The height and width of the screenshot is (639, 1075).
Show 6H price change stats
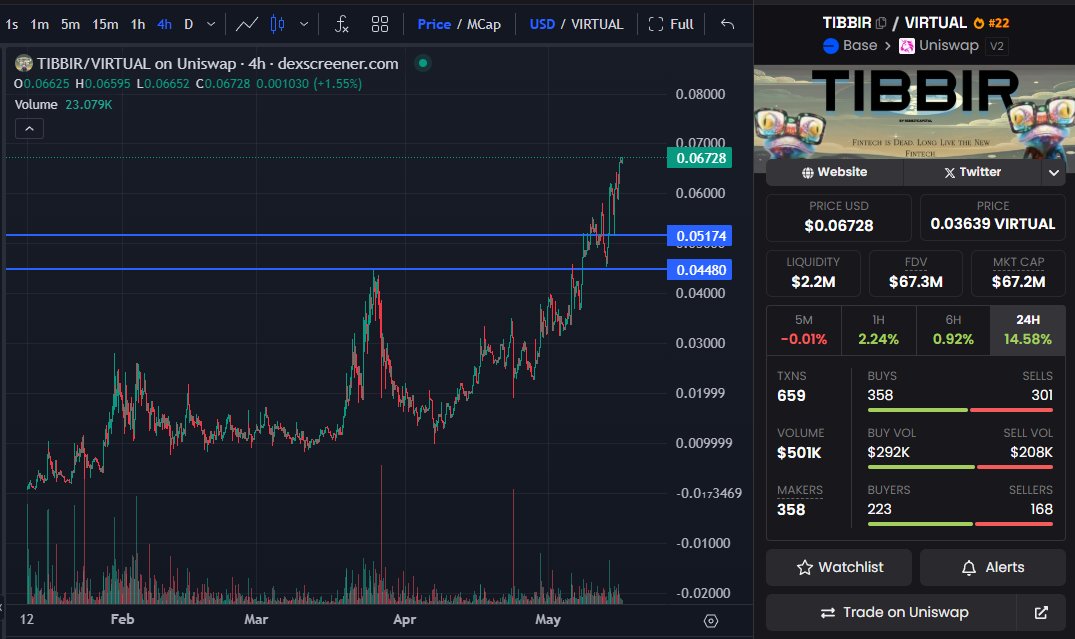[x=953, y=330]
